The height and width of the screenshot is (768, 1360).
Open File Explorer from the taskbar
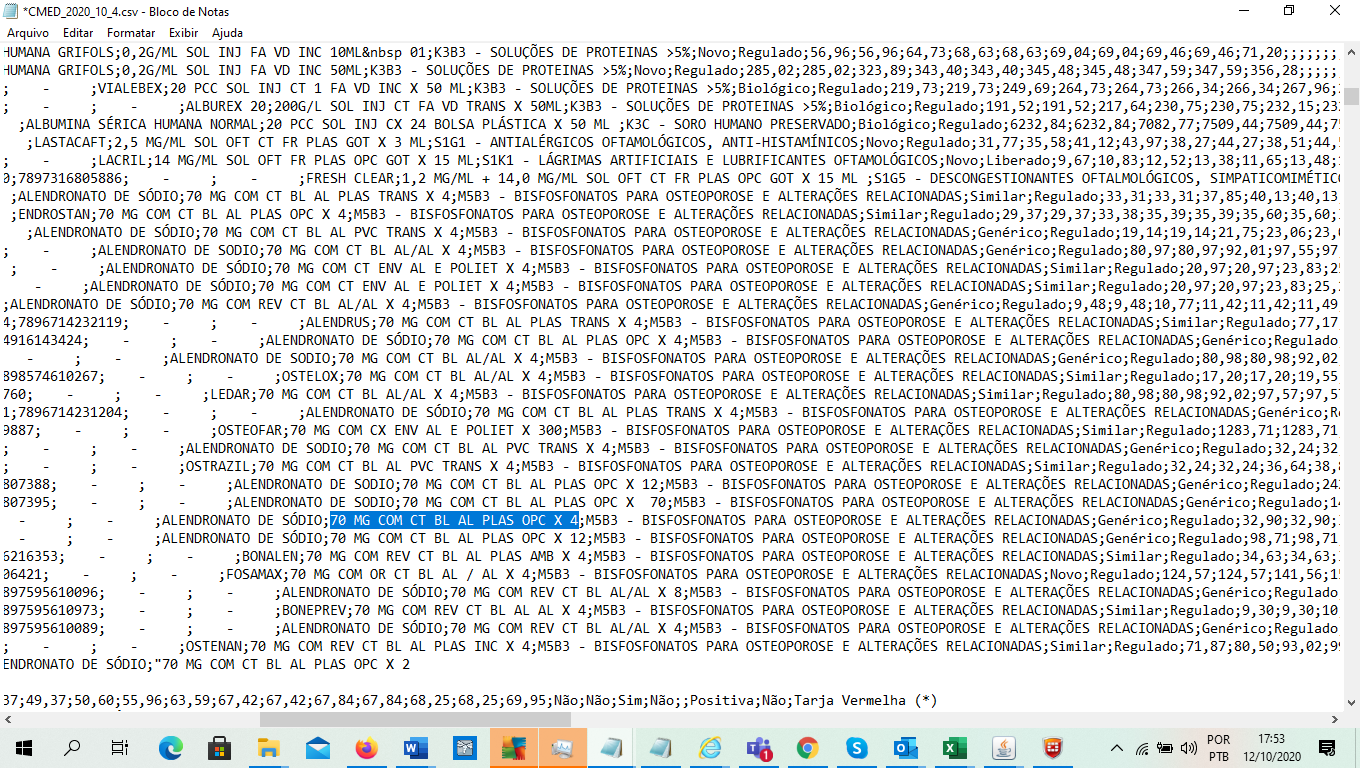pyautogui.click(x=269, y=747)
